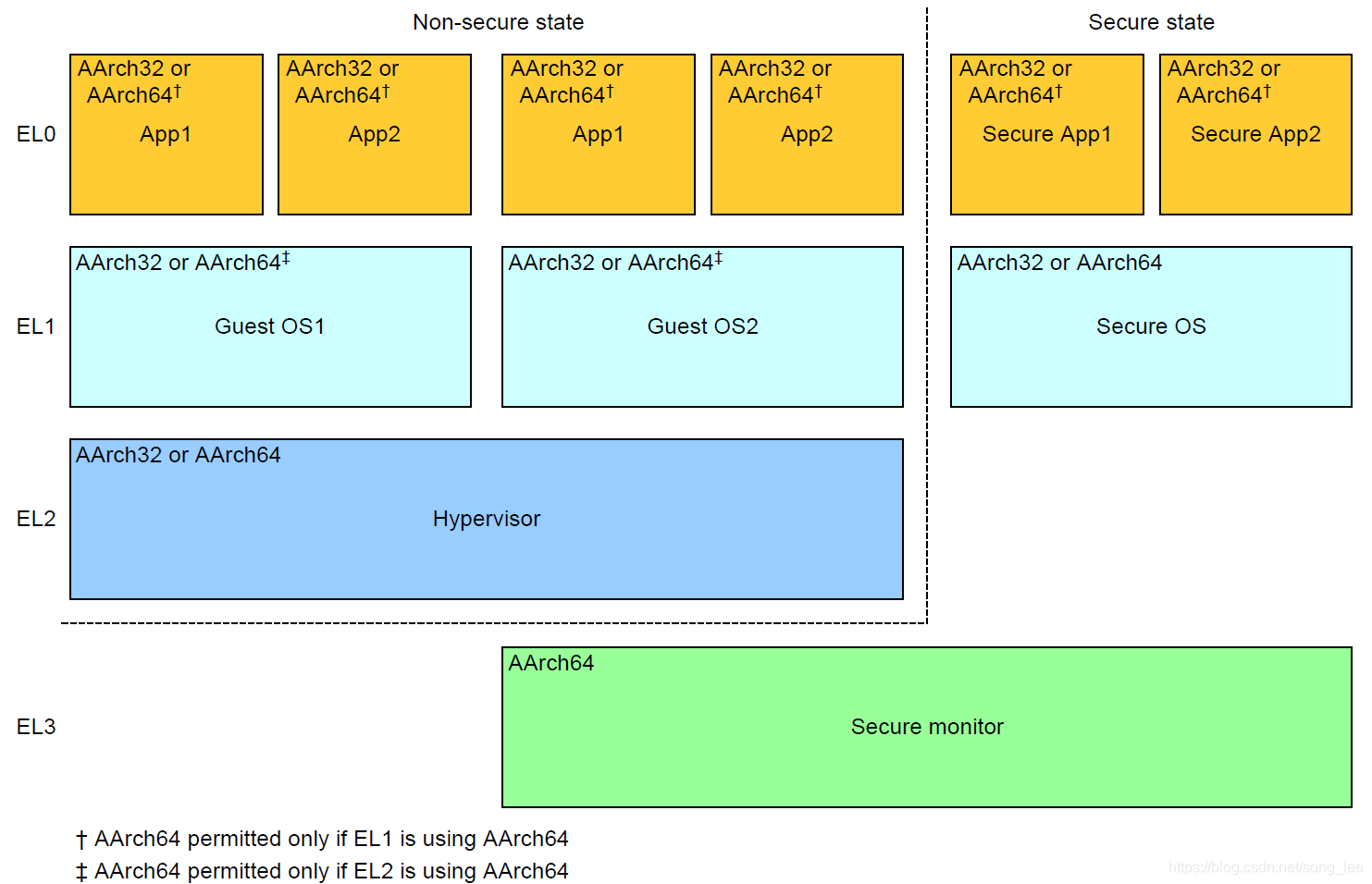Click the "Hypervisor" text
Image resolution: width=1372 pixels, height=884 pixels.
click(x=487, y=519)
